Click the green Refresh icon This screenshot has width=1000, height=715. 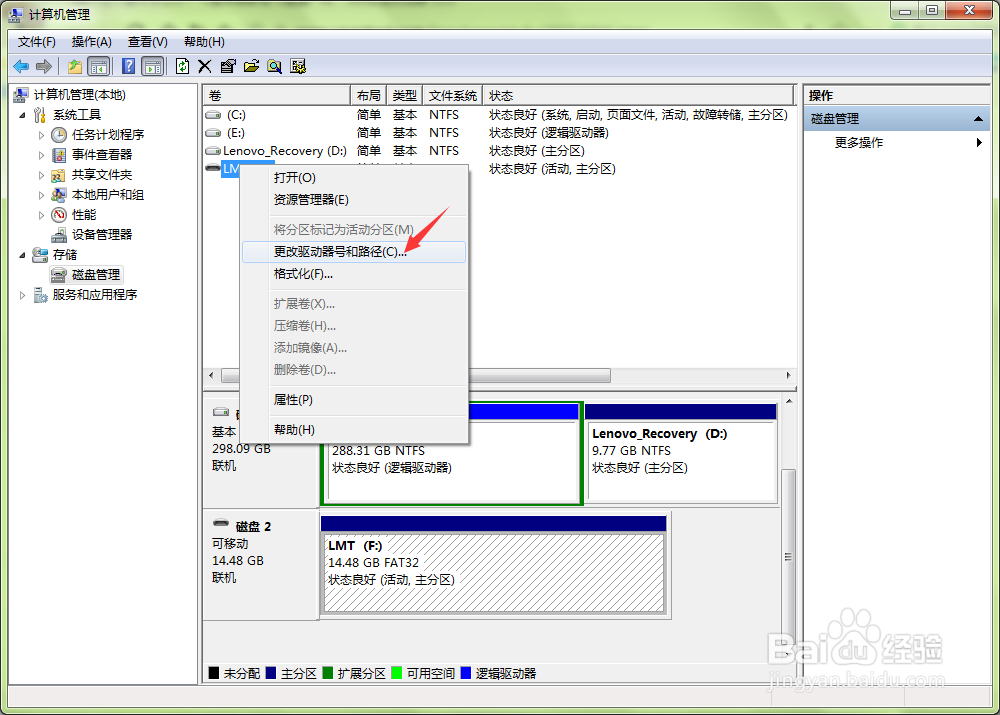click(x=182, y=66)
